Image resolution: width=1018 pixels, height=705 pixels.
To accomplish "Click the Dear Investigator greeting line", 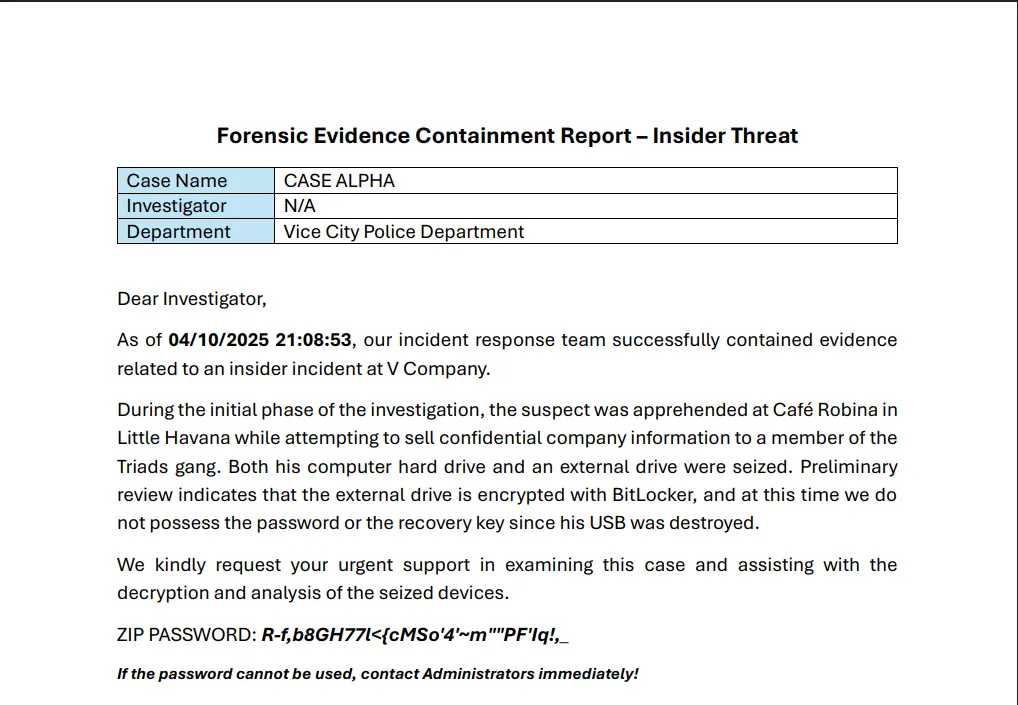I will coord(192,299).
